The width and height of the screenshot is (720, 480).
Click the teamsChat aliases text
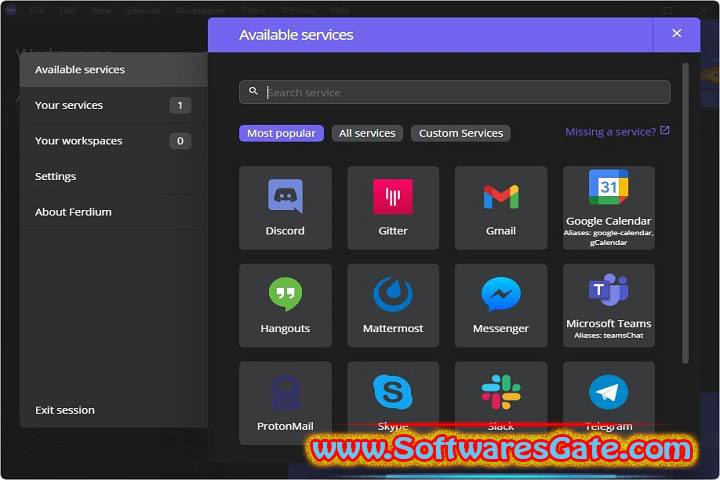[609, 335]
